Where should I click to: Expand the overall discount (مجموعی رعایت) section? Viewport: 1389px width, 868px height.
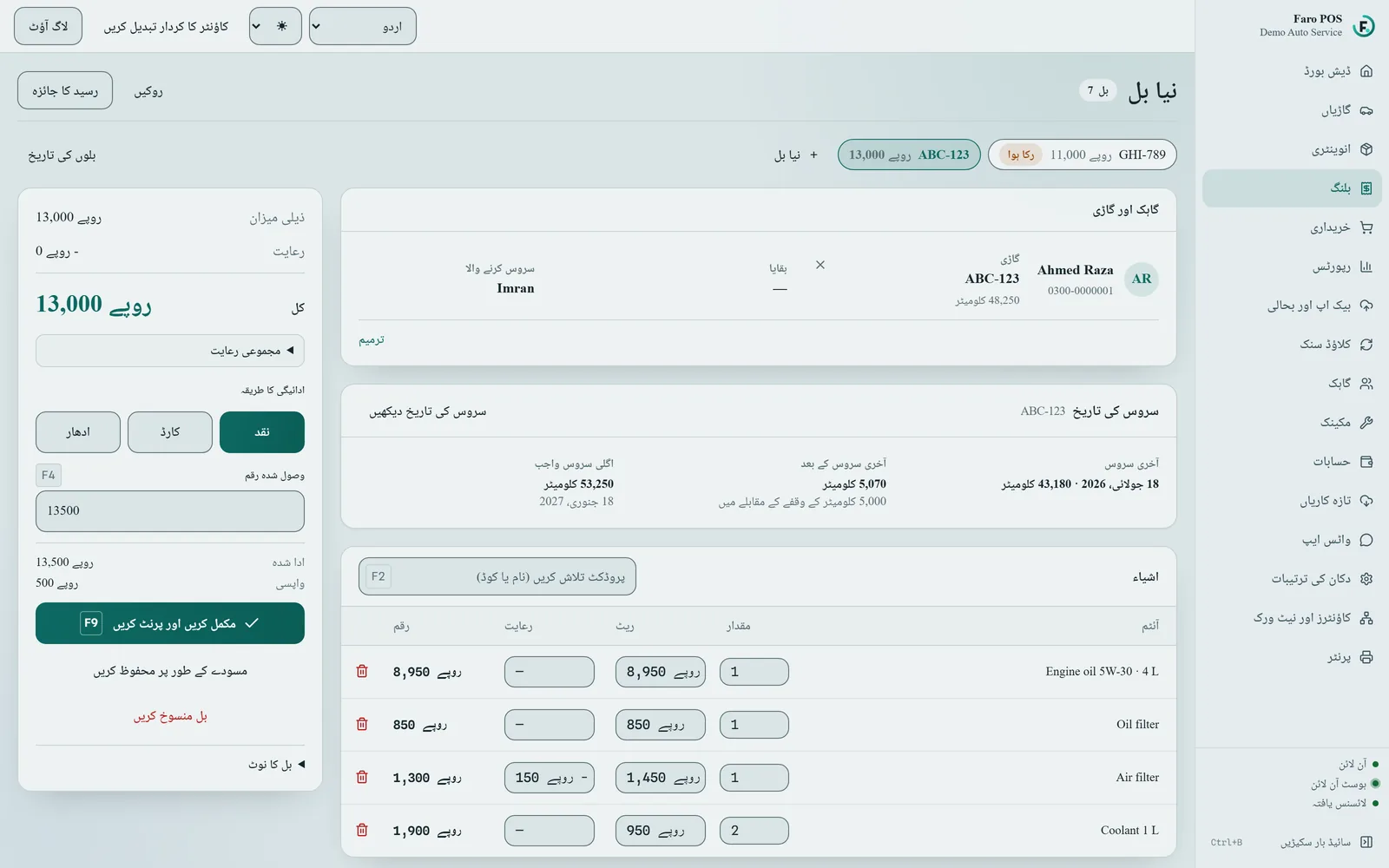[170, 351]
